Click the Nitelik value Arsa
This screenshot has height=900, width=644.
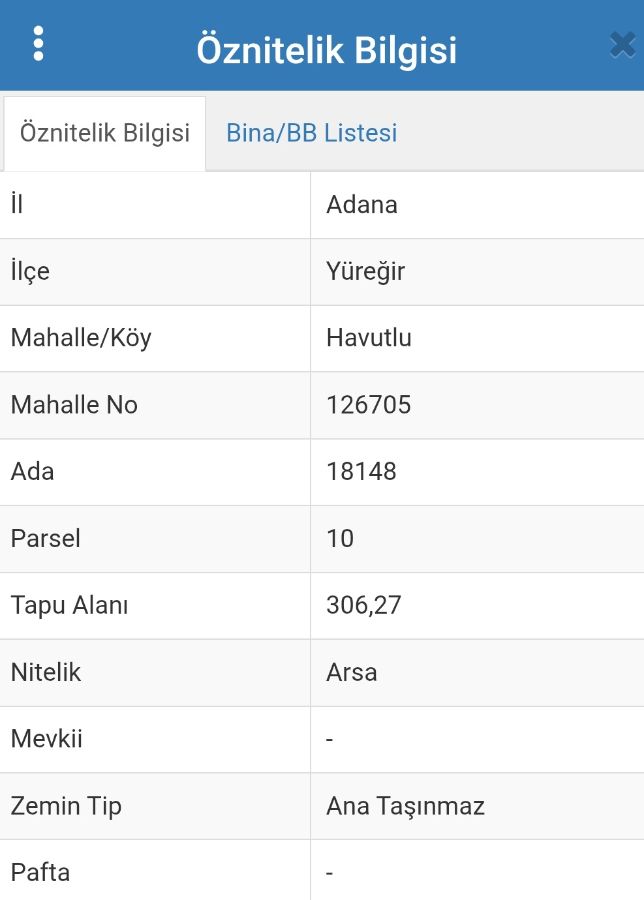352,672
